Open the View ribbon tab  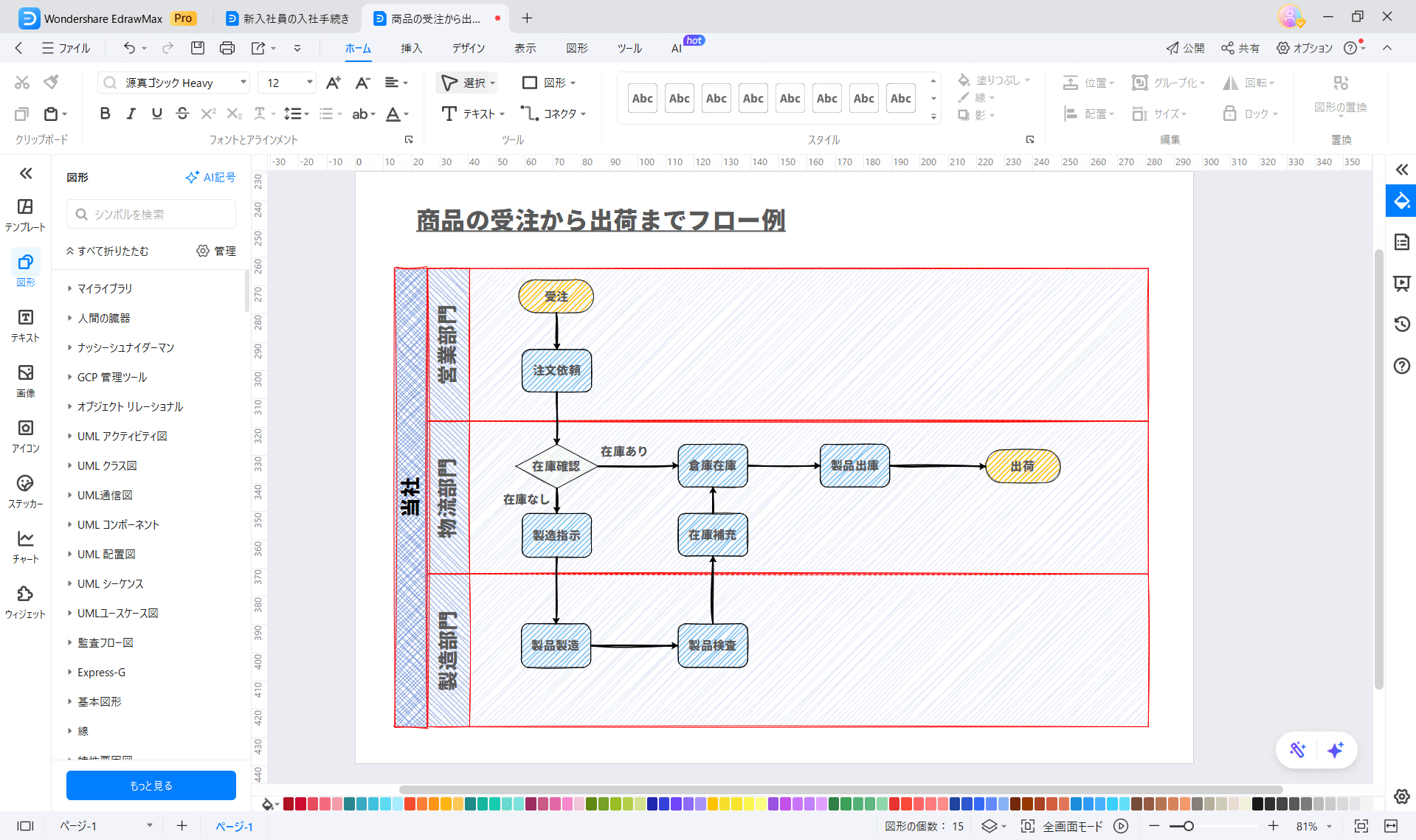pyautogui.click(x=525, y=48)
